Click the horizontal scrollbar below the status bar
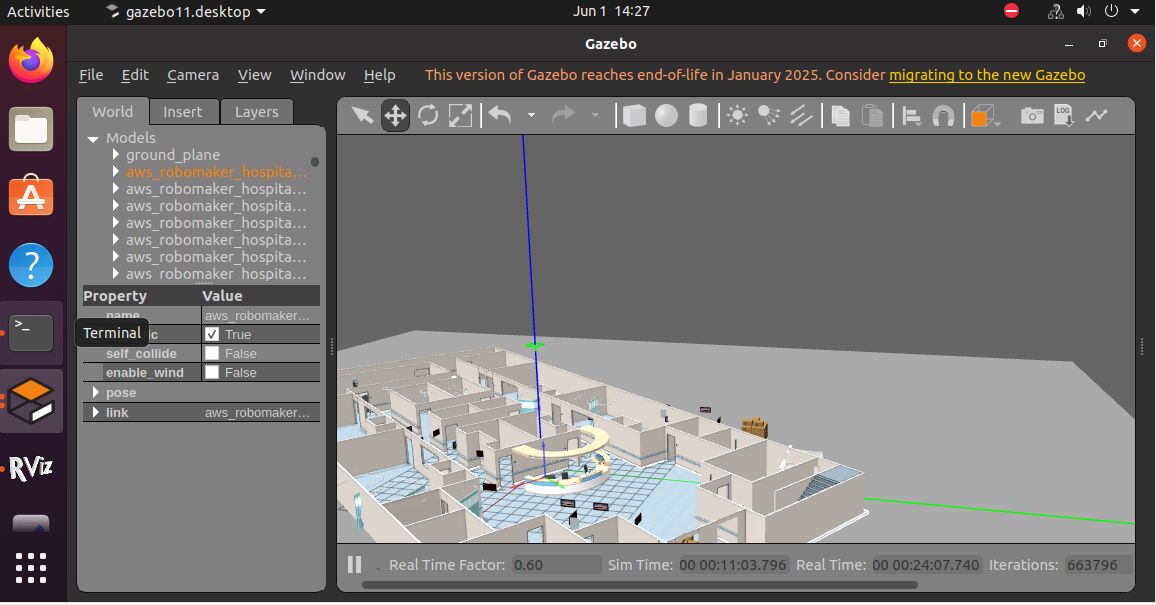This screenshot has width=1156, height=605. 640,585
